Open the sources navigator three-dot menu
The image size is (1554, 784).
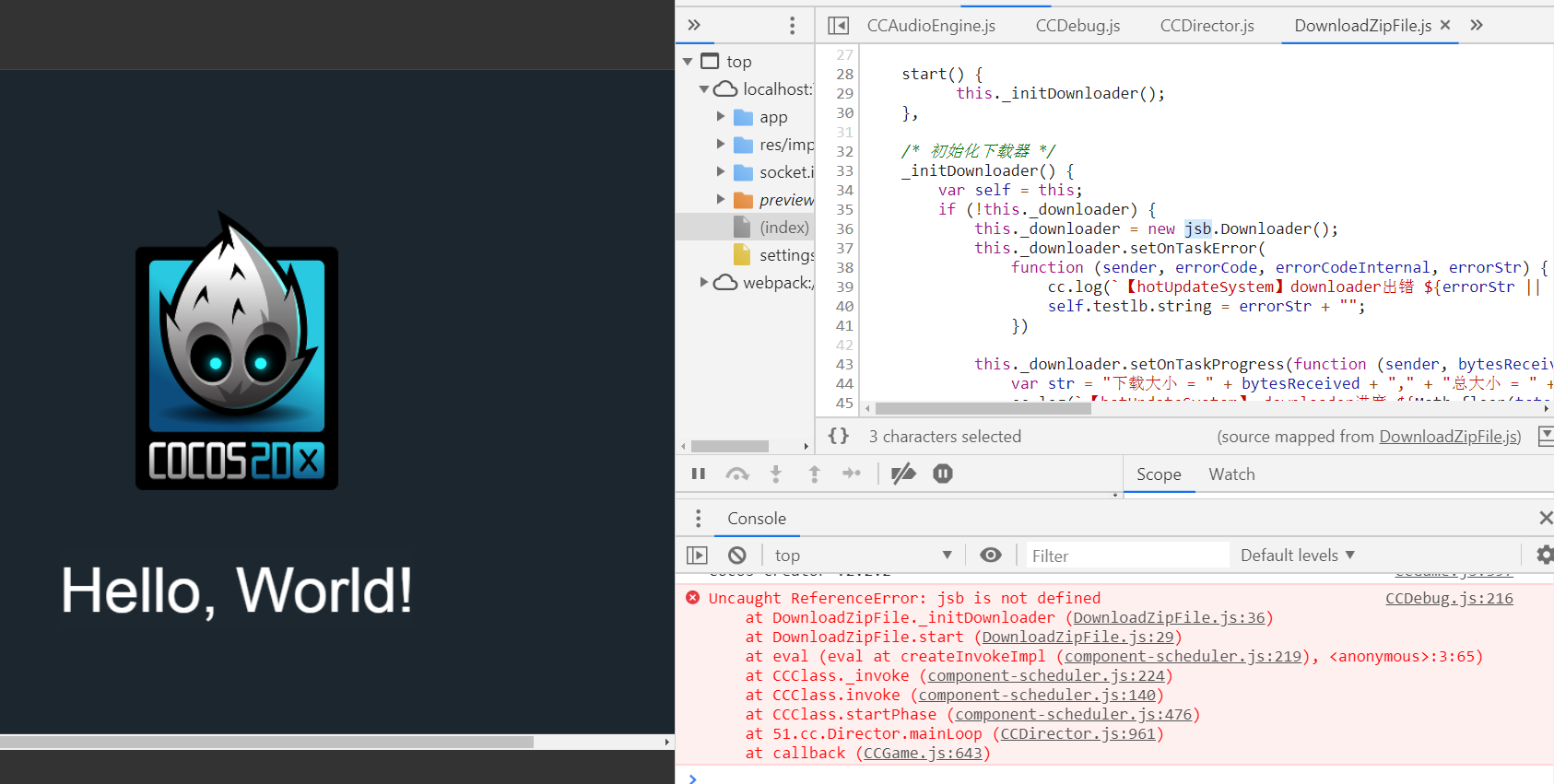[792, 25]
